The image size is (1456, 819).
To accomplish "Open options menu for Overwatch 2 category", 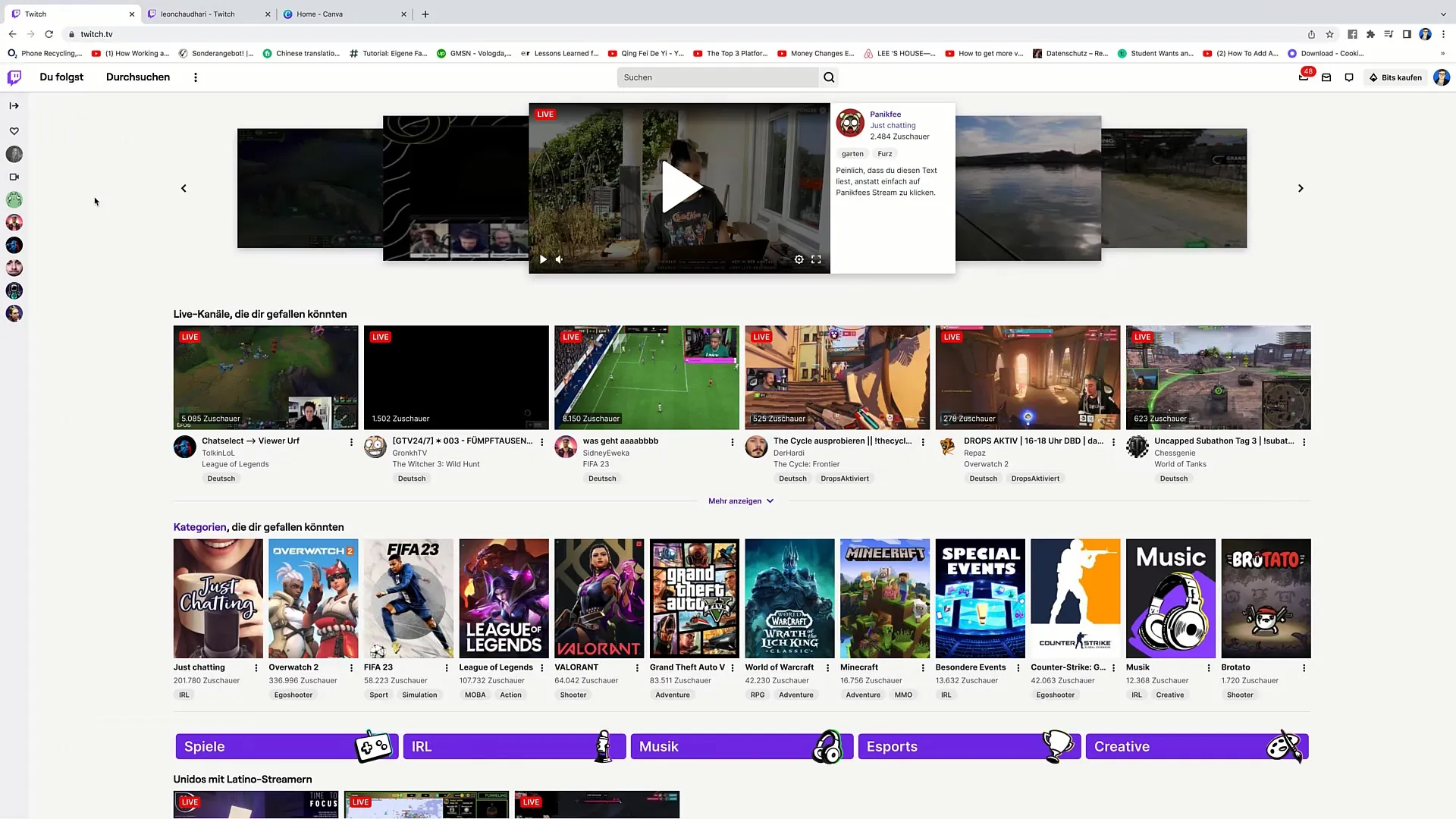I will (351, 668).
